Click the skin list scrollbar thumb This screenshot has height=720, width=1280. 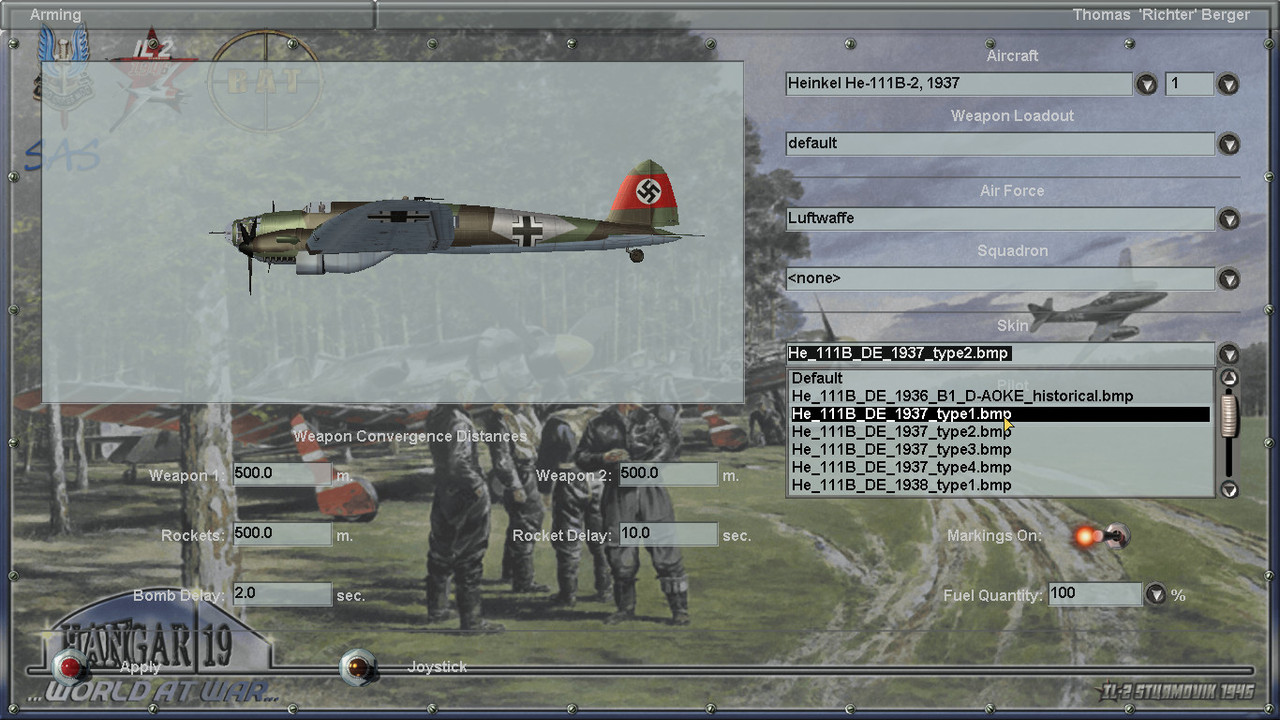(x=1229, y=413)
